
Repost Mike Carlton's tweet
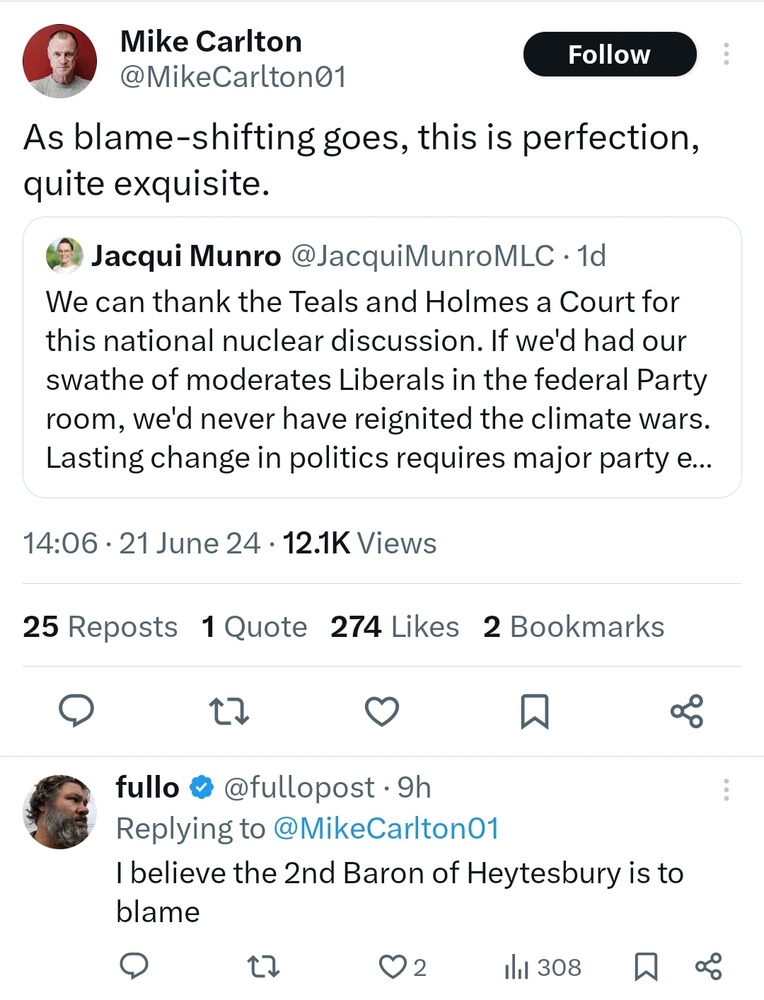(x=230, y=711)
